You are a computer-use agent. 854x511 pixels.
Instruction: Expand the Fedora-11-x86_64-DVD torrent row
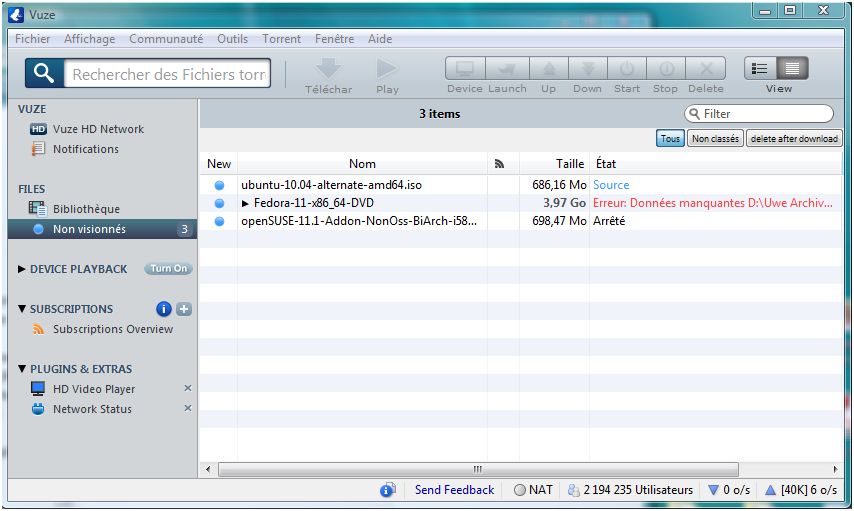246,203
